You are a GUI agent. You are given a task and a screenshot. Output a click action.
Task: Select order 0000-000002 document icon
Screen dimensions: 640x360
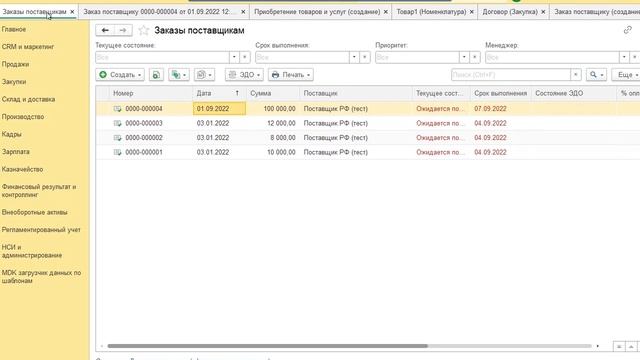pos(118,138)
